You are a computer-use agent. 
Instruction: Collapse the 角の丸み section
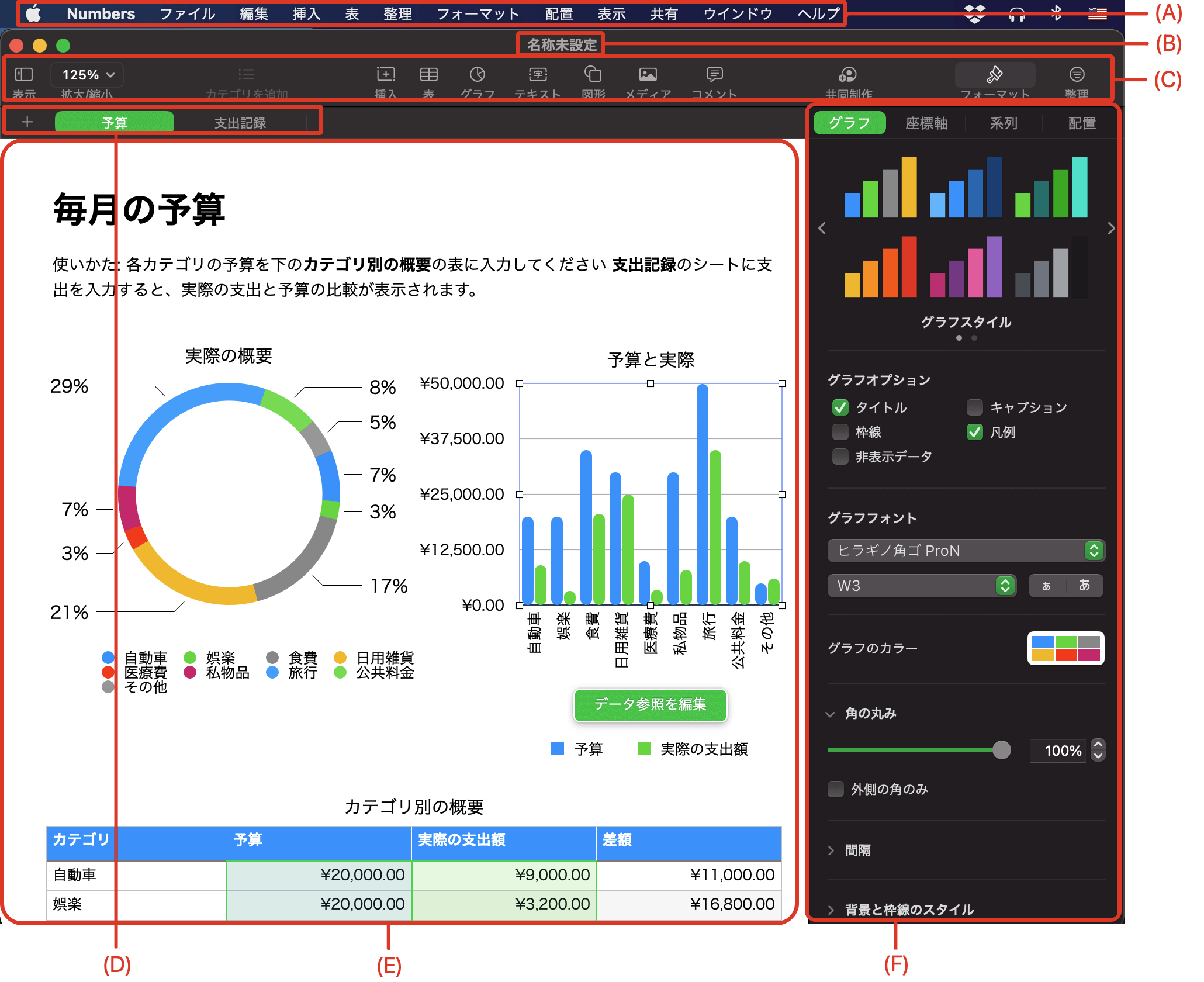(x=830, y=714)
